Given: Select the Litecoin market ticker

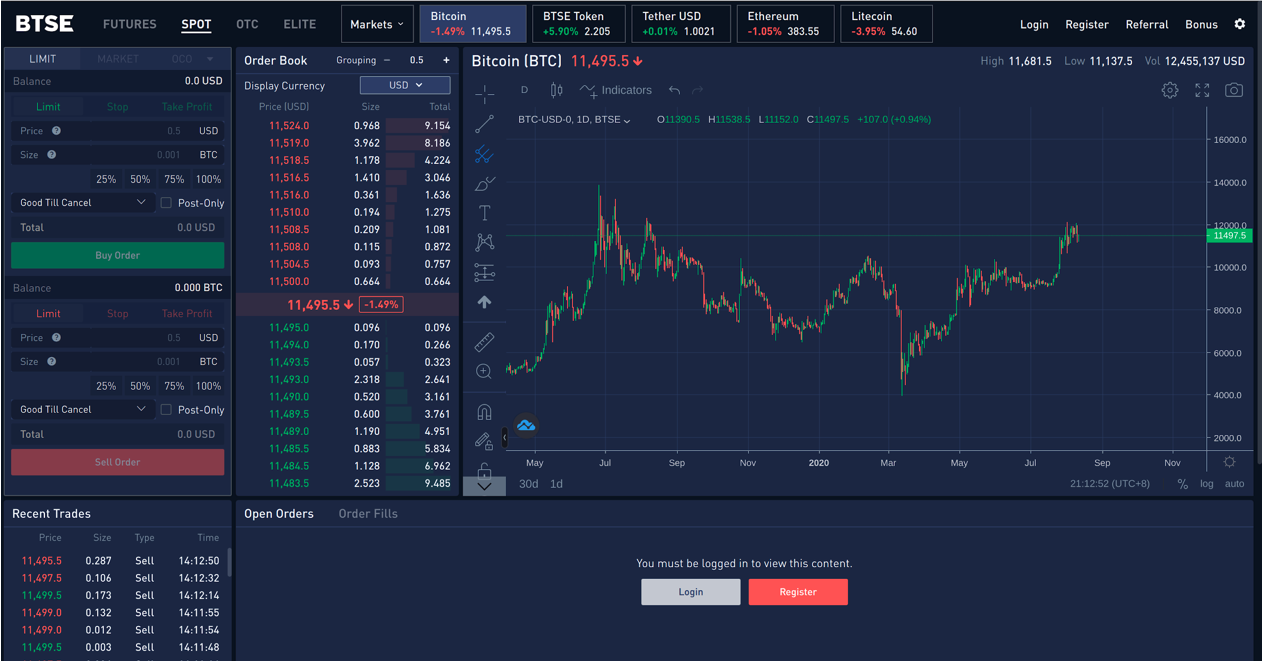Looking at the screenshot, I should [x=887, y=24].
